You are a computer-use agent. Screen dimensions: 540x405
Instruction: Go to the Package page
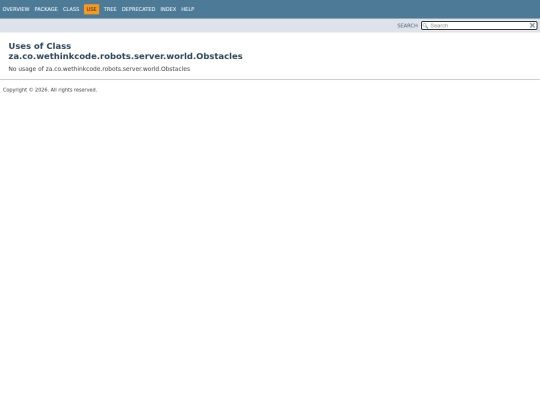click(46, 9)
